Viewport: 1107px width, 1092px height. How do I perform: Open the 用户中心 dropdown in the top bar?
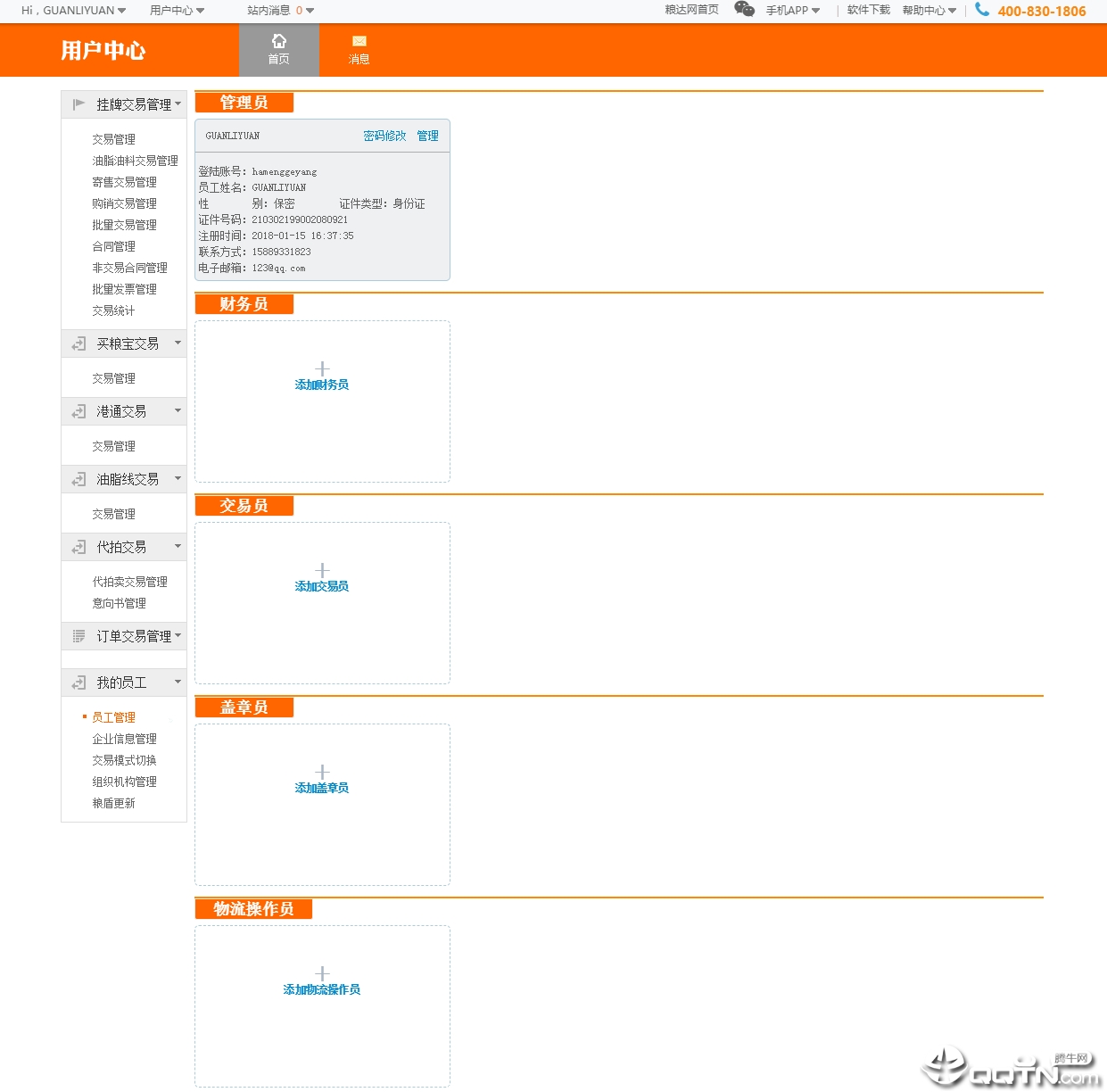click(x=177, y=11)
